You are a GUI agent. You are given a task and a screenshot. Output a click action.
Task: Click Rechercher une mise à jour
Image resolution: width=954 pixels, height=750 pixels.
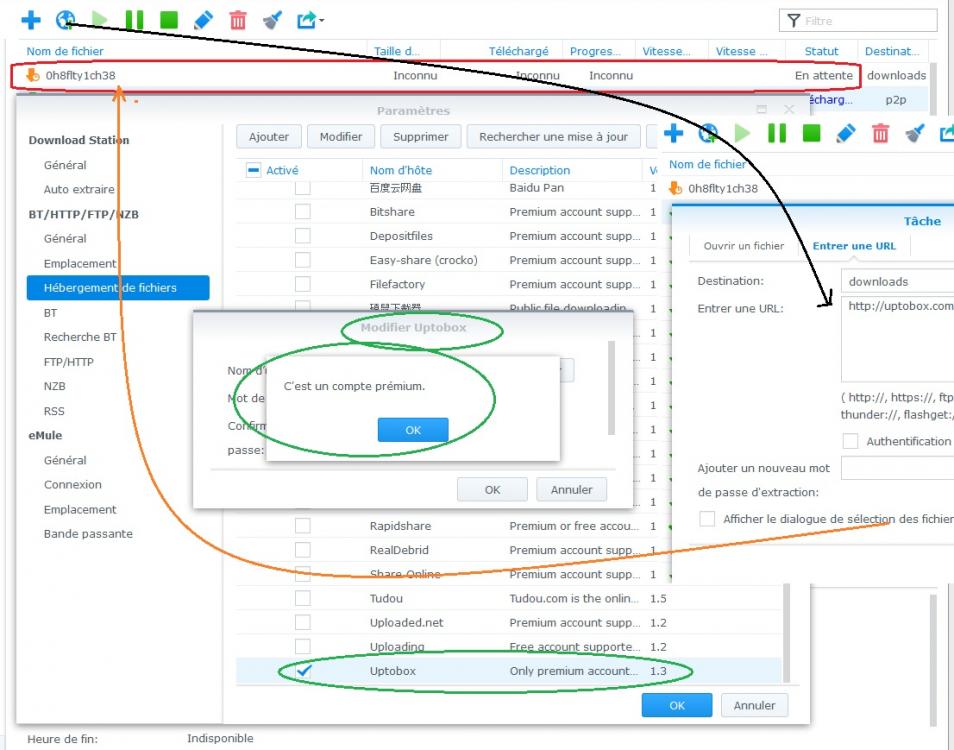pyautogui.click(x=553, y=137)
